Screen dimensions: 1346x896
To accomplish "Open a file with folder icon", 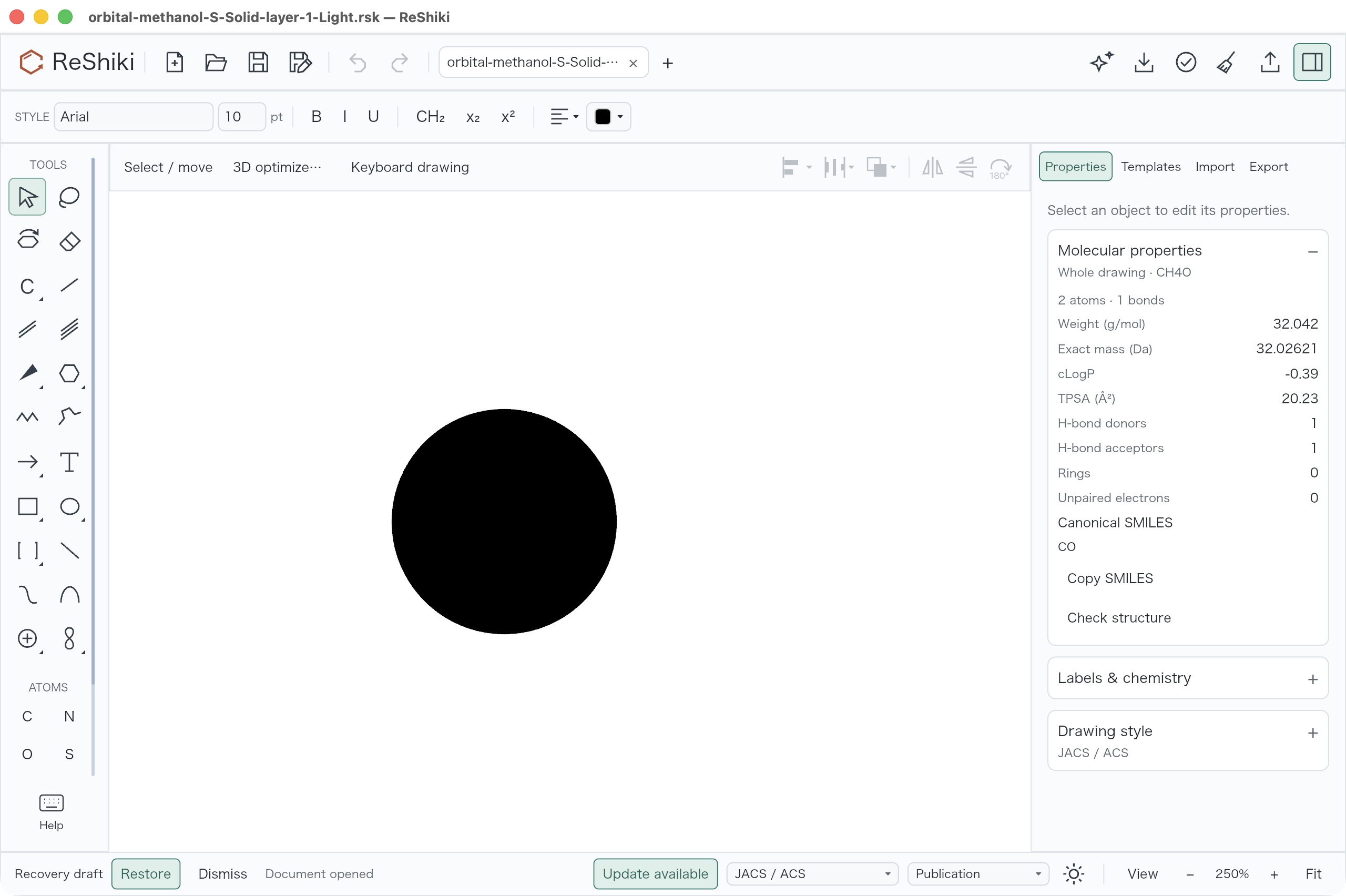I will click(x=216, y=62).
